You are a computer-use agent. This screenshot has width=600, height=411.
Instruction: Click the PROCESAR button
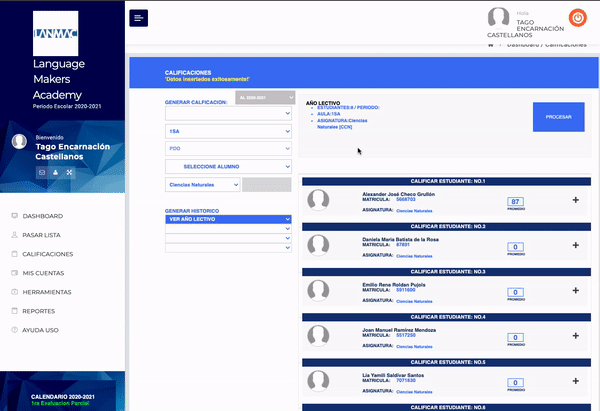(x=558, y=117)
